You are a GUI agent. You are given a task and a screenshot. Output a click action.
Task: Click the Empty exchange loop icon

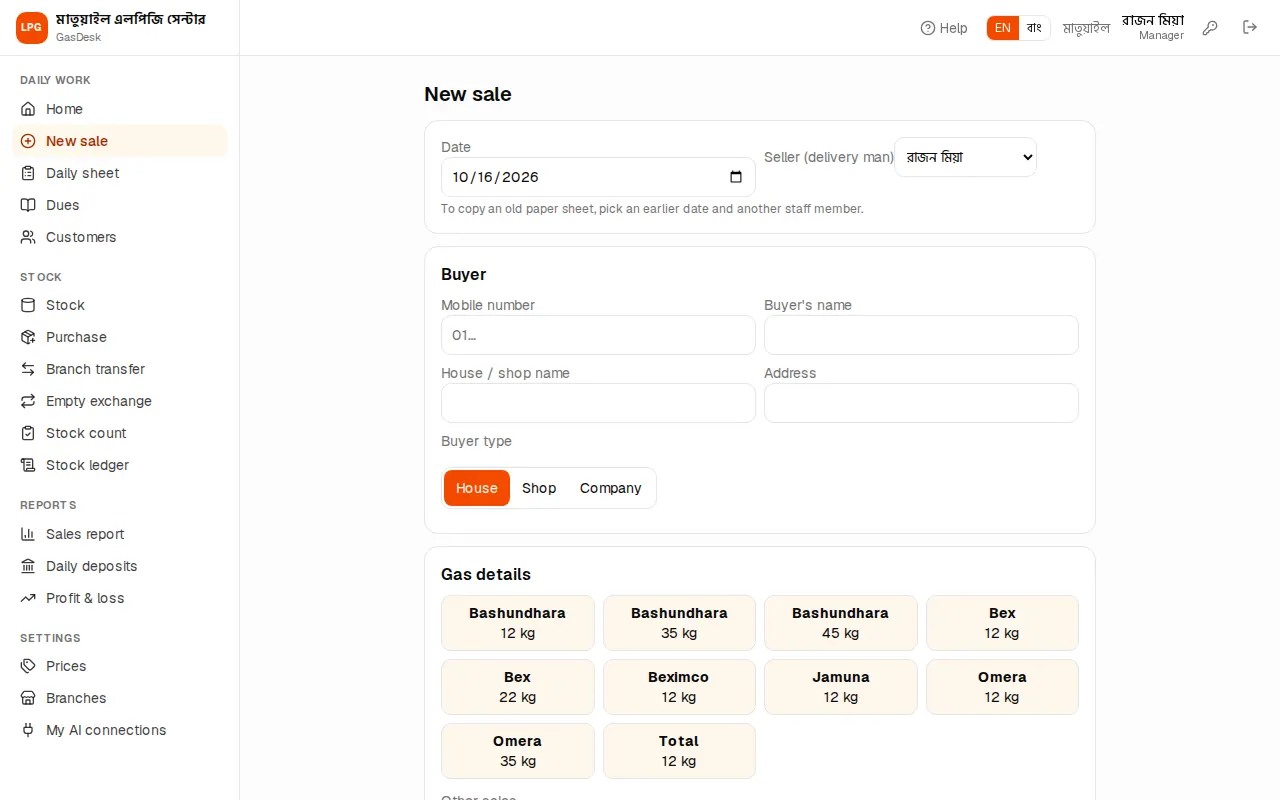pyautogui.click(x=28, y=401)
